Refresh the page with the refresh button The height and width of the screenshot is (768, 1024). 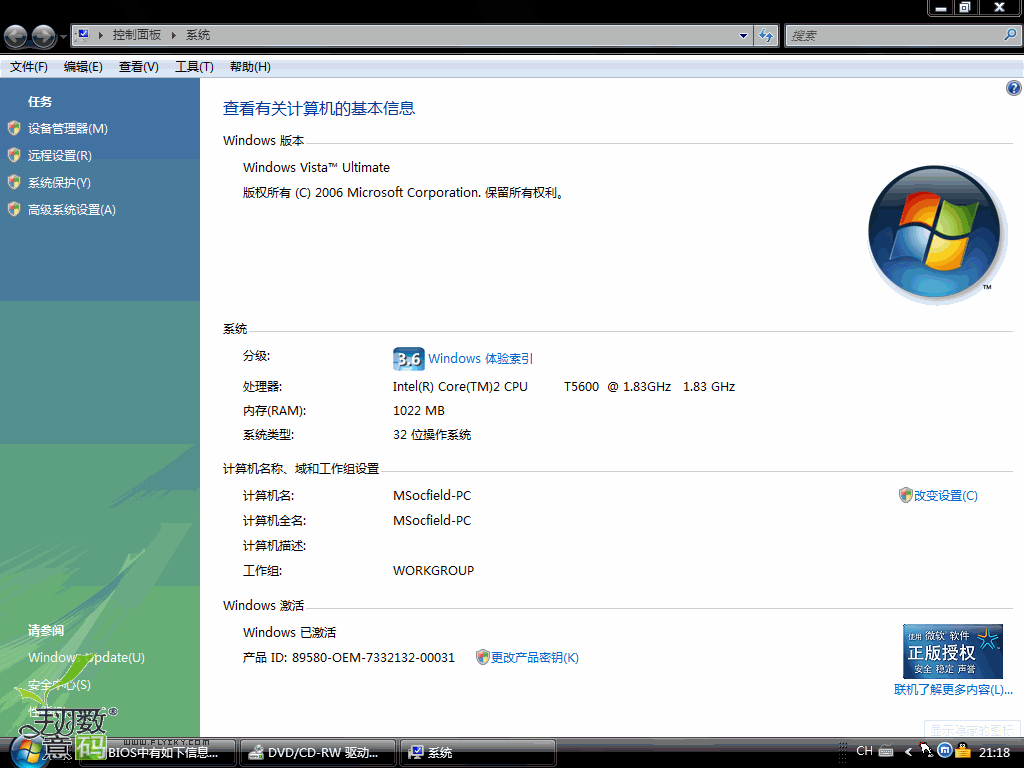766,36
